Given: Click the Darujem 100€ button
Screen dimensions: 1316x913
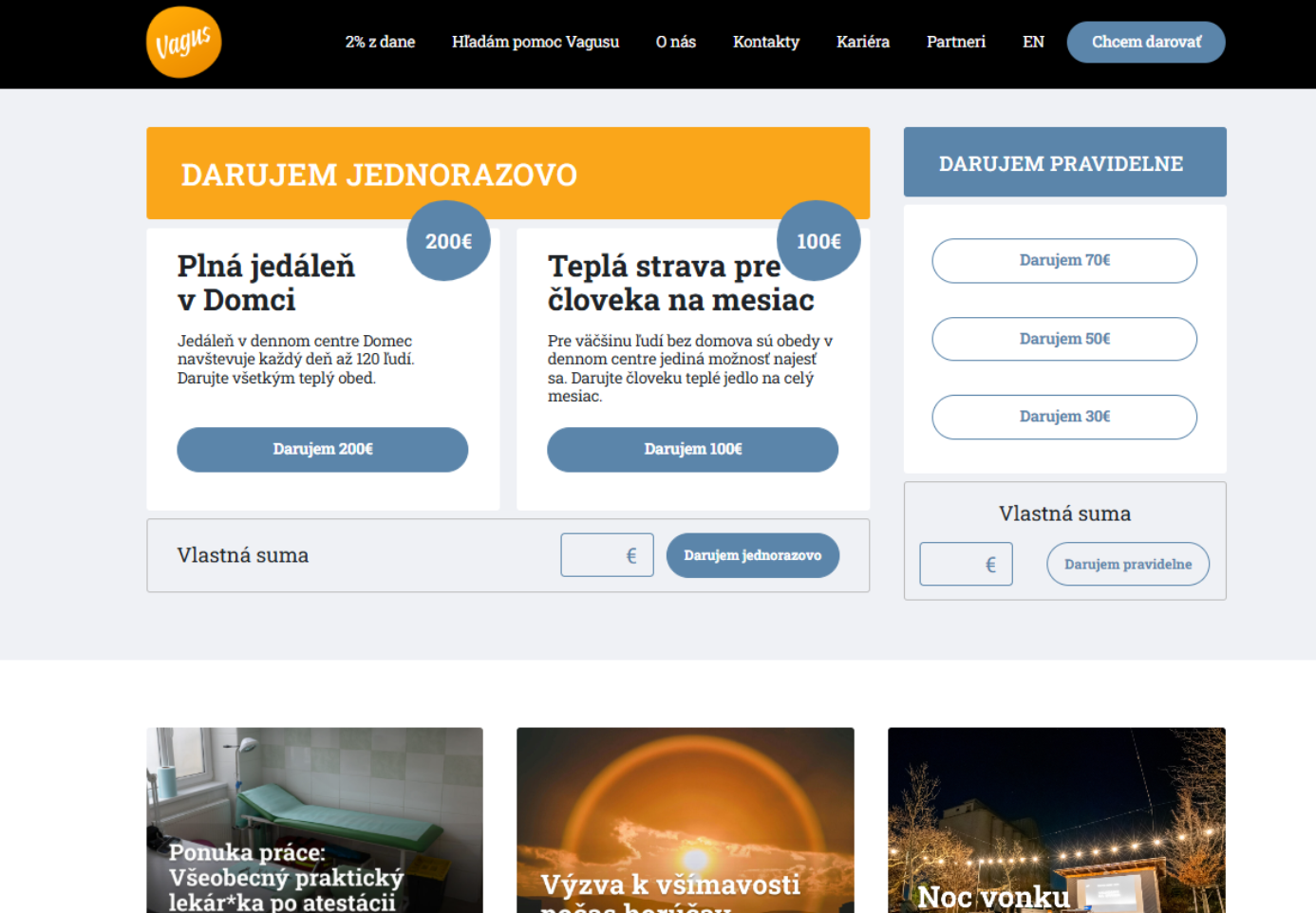Looking at the screenshot, I should point(693,449).
